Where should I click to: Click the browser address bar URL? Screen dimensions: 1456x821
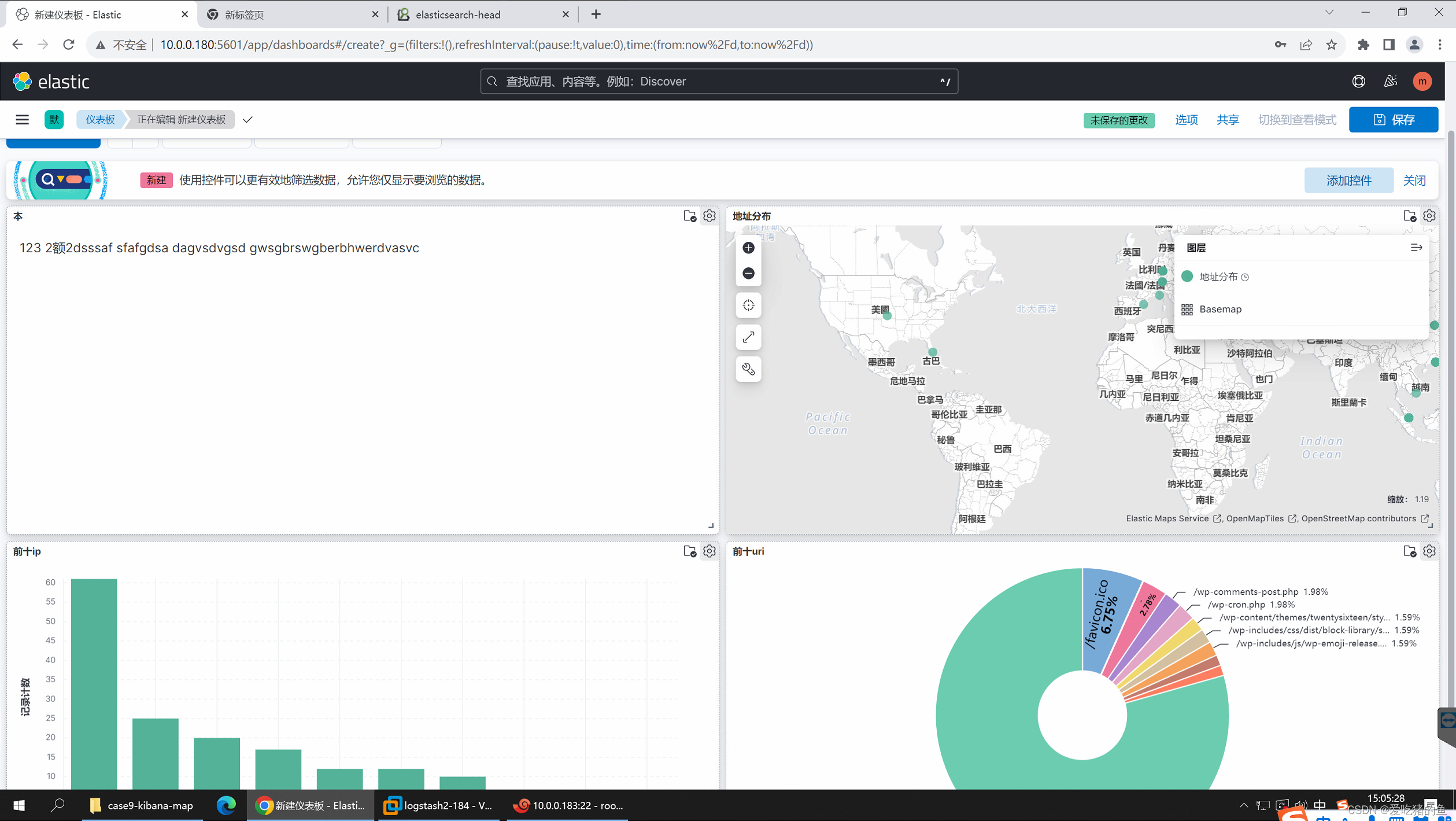[x=486, y=45]
